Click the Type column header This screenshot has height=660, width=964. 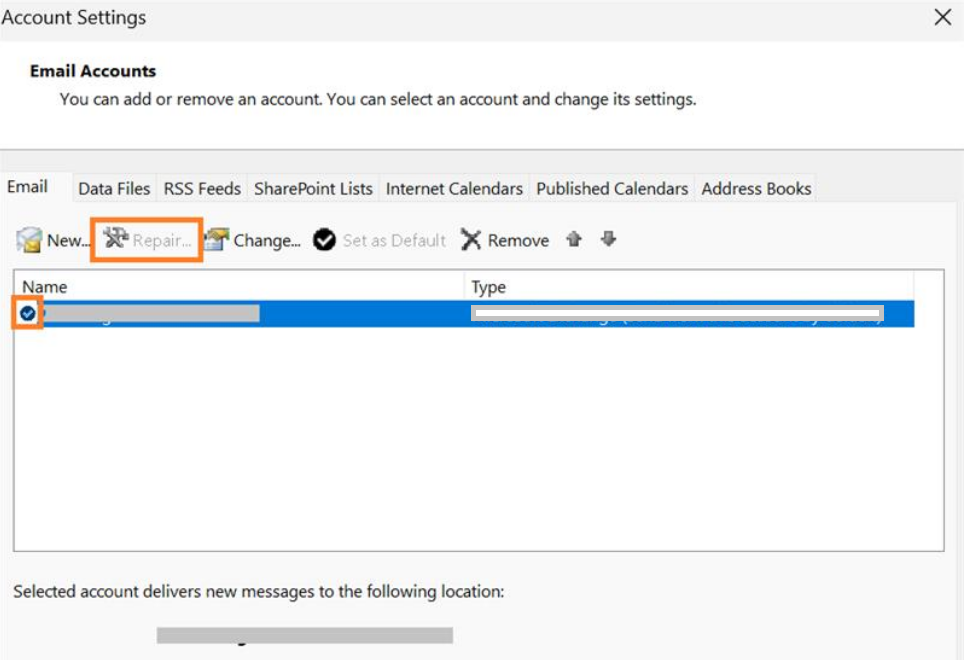[x=689, y=287]
